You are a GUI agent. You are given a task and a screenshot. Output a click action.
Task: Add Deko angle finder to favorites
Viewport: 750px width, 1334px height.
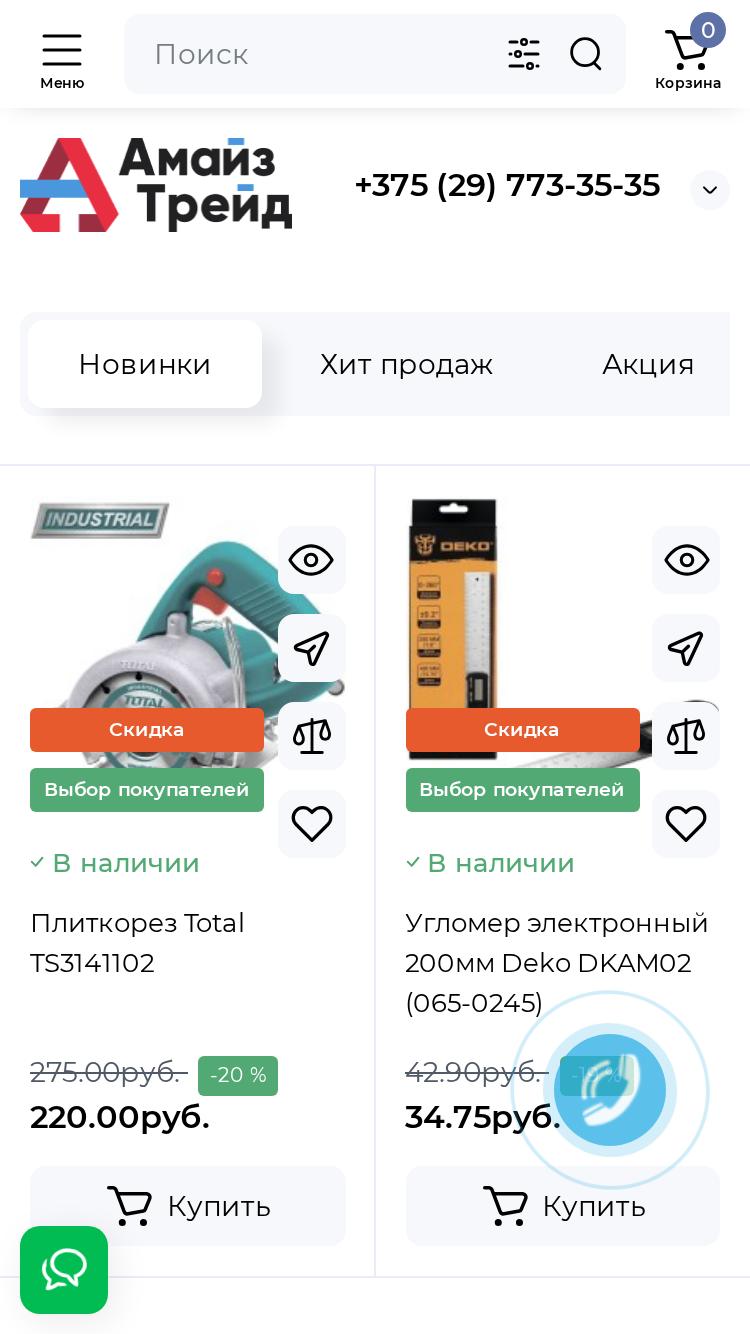tap(686, 824)
